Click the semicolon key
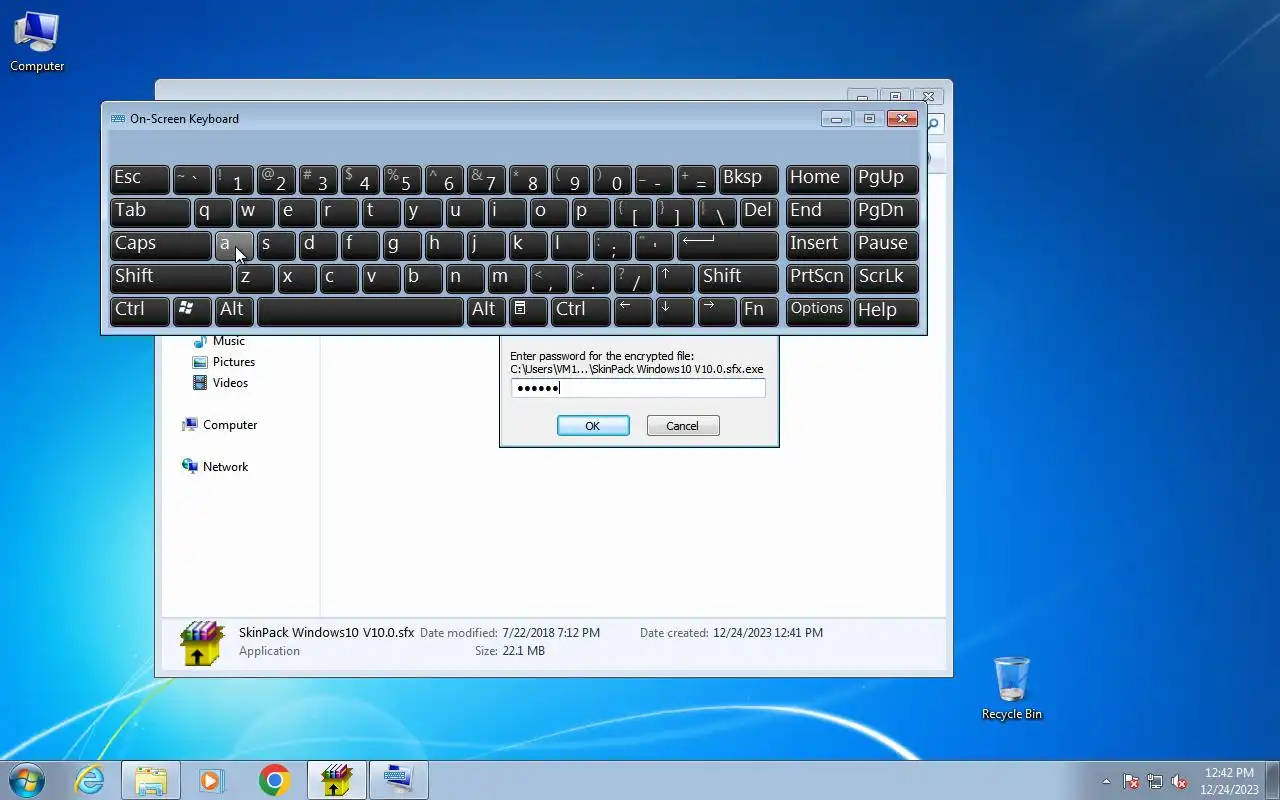Screen dimensions: 1280x800 tap(612, 245)
